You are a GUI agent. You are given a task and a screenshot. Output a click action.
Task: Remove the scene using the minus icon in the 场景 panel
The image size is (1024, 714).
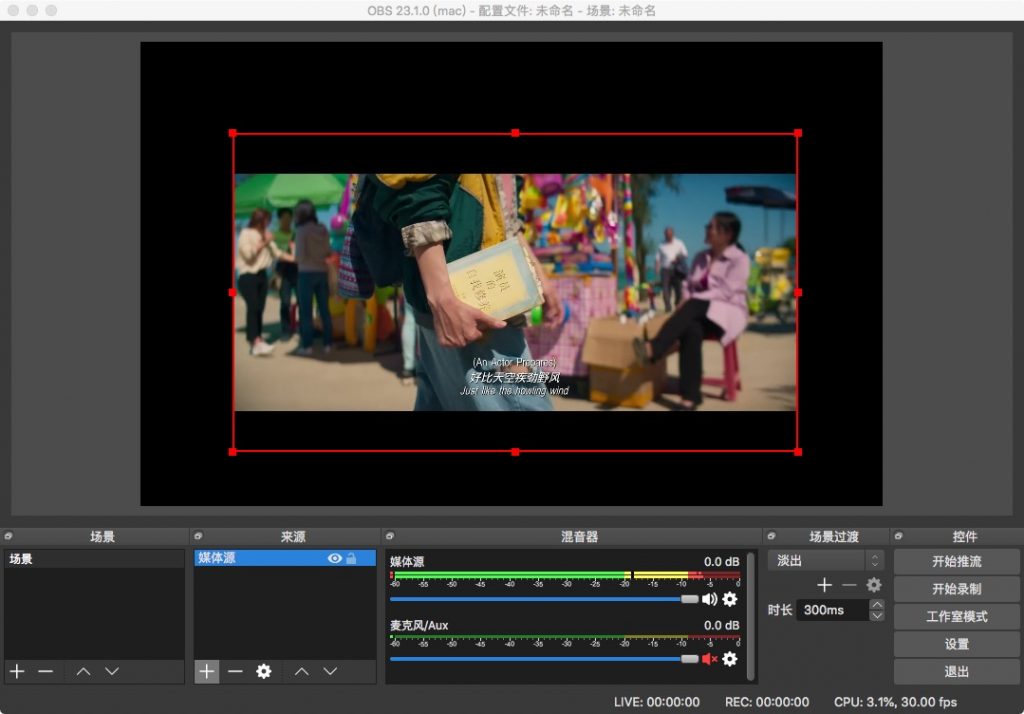(45, 671)
